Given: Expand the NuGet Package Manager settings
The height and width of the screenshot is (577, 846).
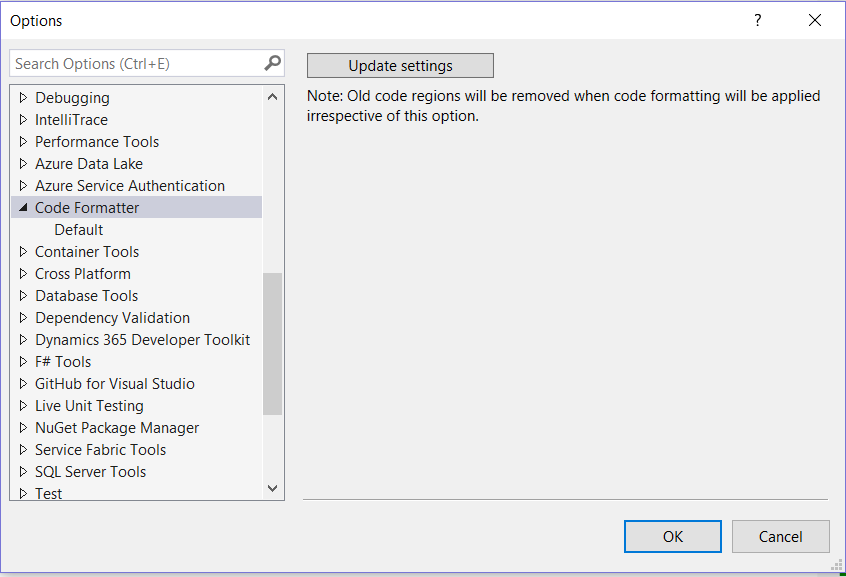Looking at the screenshot, I should coord(22,427).
